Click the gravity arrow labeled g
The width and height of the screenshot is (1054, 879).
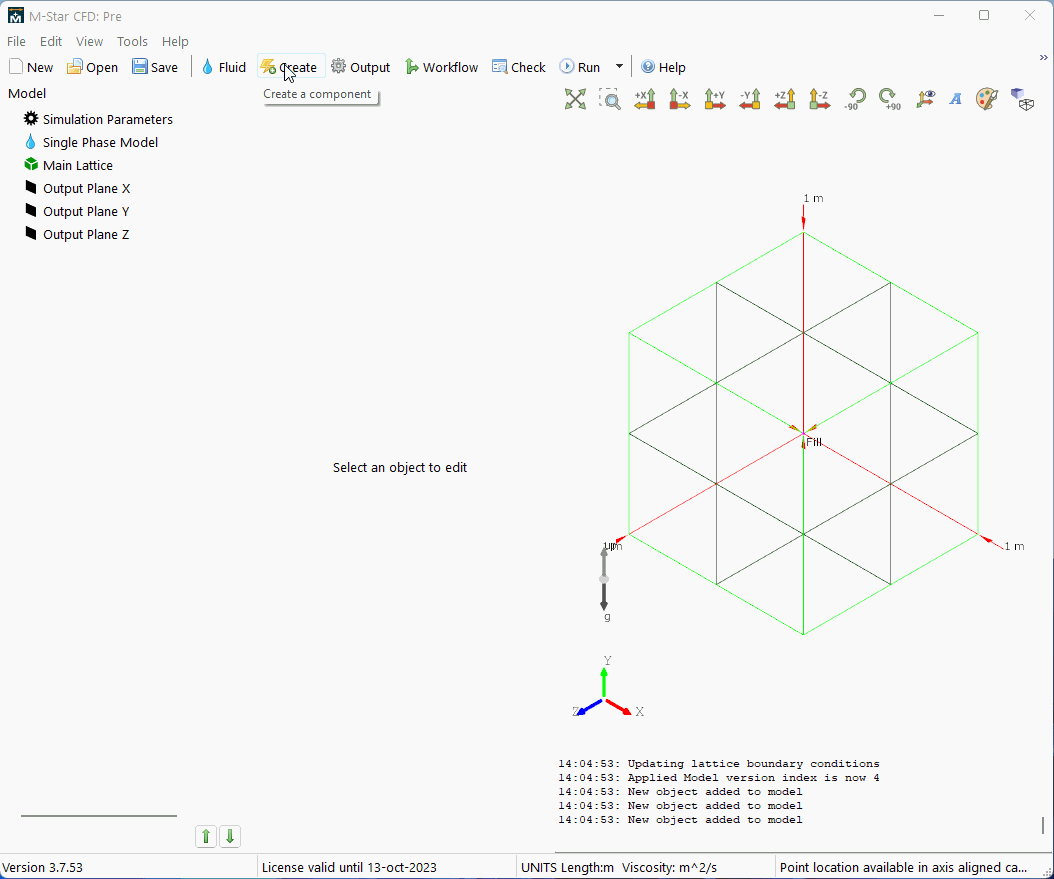(604, 583)
